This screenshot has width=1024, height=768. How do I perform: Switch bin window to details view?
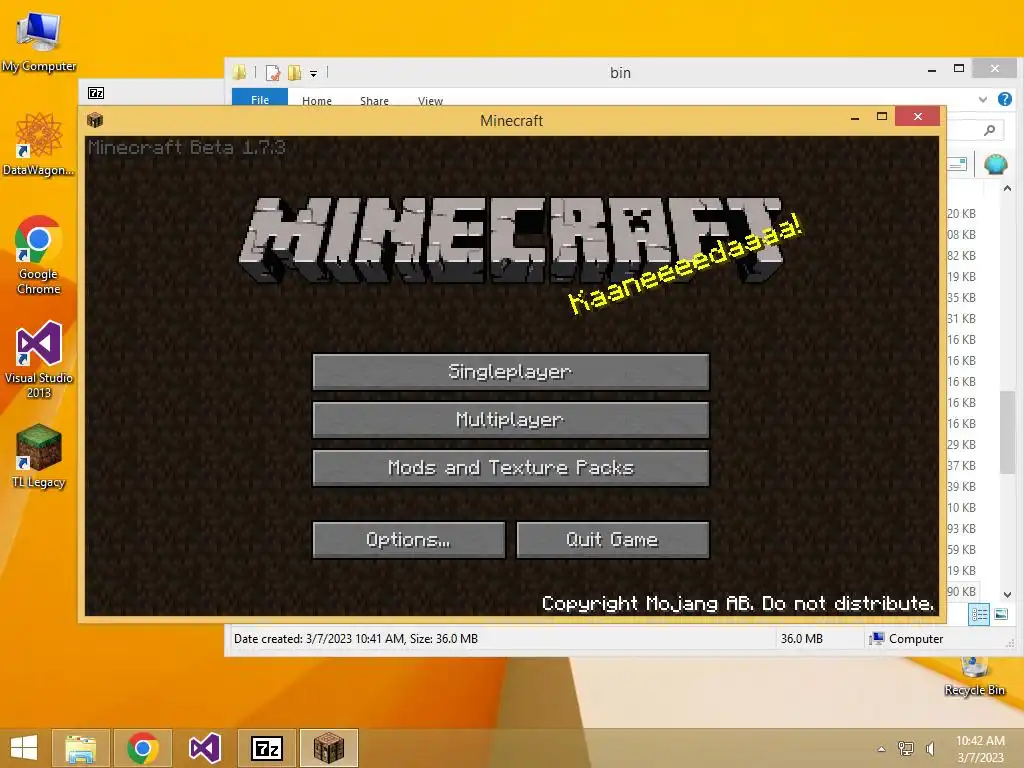pyautogui.click(x=979, y=614)
